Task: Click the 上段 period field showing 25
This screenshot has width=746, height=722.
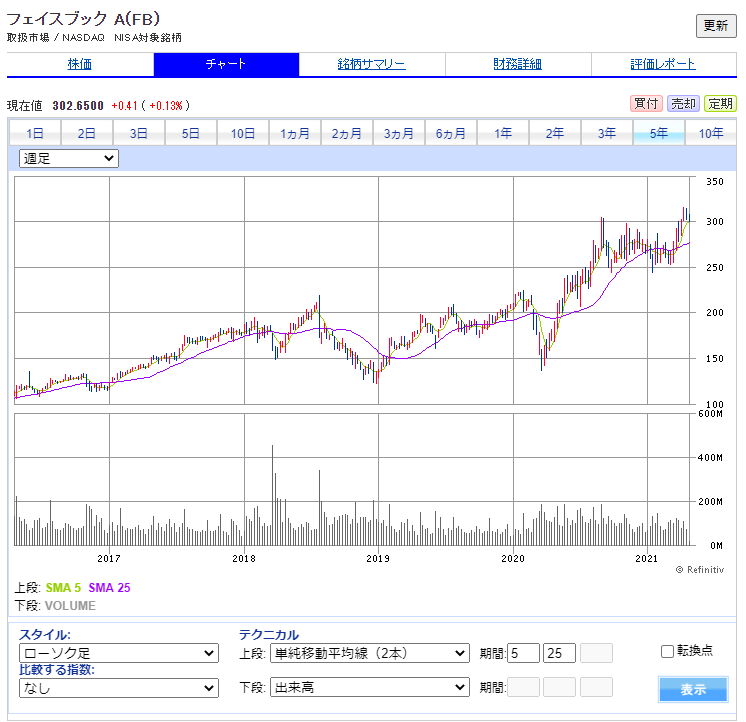Action: click(560, 653)
